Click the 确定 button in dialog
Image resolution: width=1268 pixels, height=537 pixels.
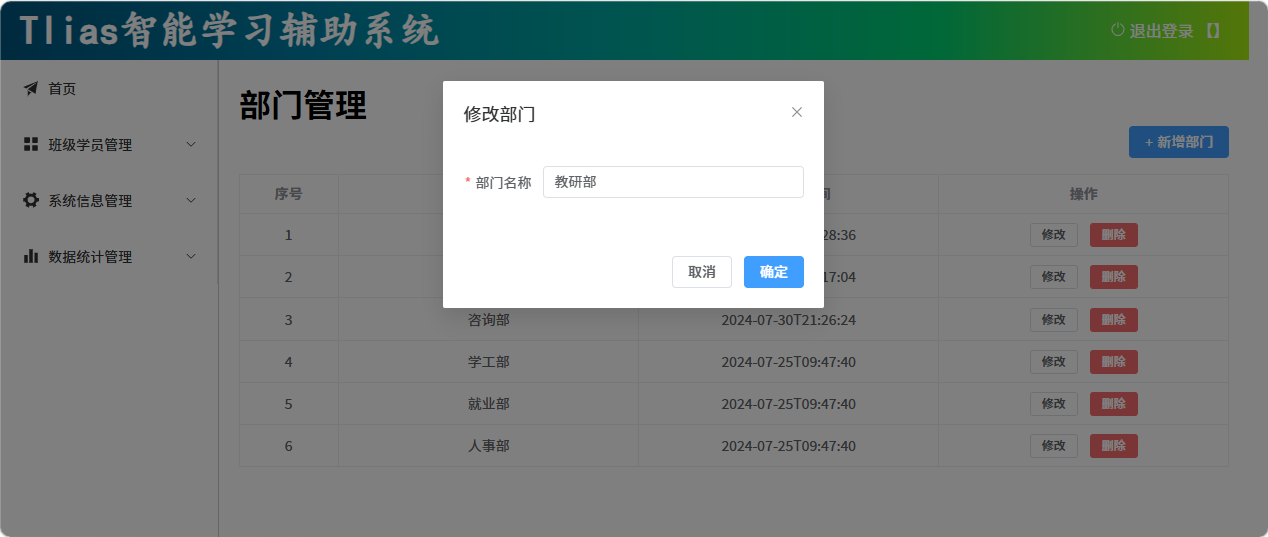click(x=774, y=272)
